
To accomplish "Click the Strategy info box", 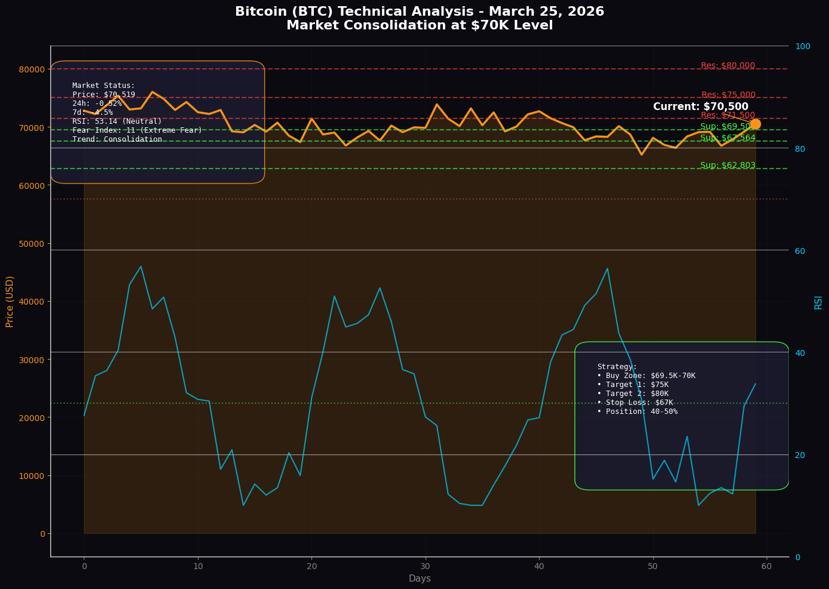I will [x=681, y=416].
